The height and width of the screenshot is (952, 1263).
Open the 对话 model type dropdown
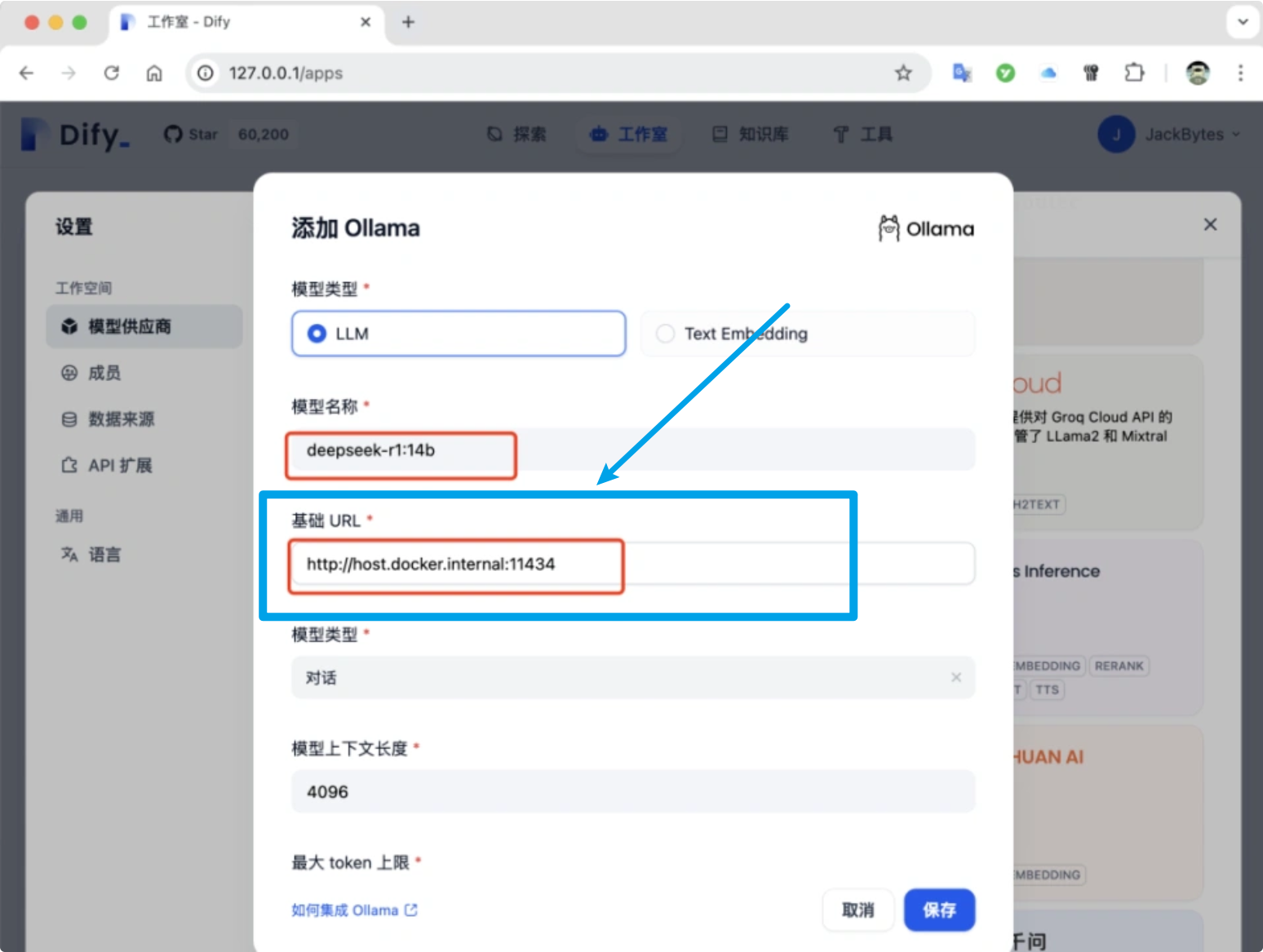coord(620,678)
